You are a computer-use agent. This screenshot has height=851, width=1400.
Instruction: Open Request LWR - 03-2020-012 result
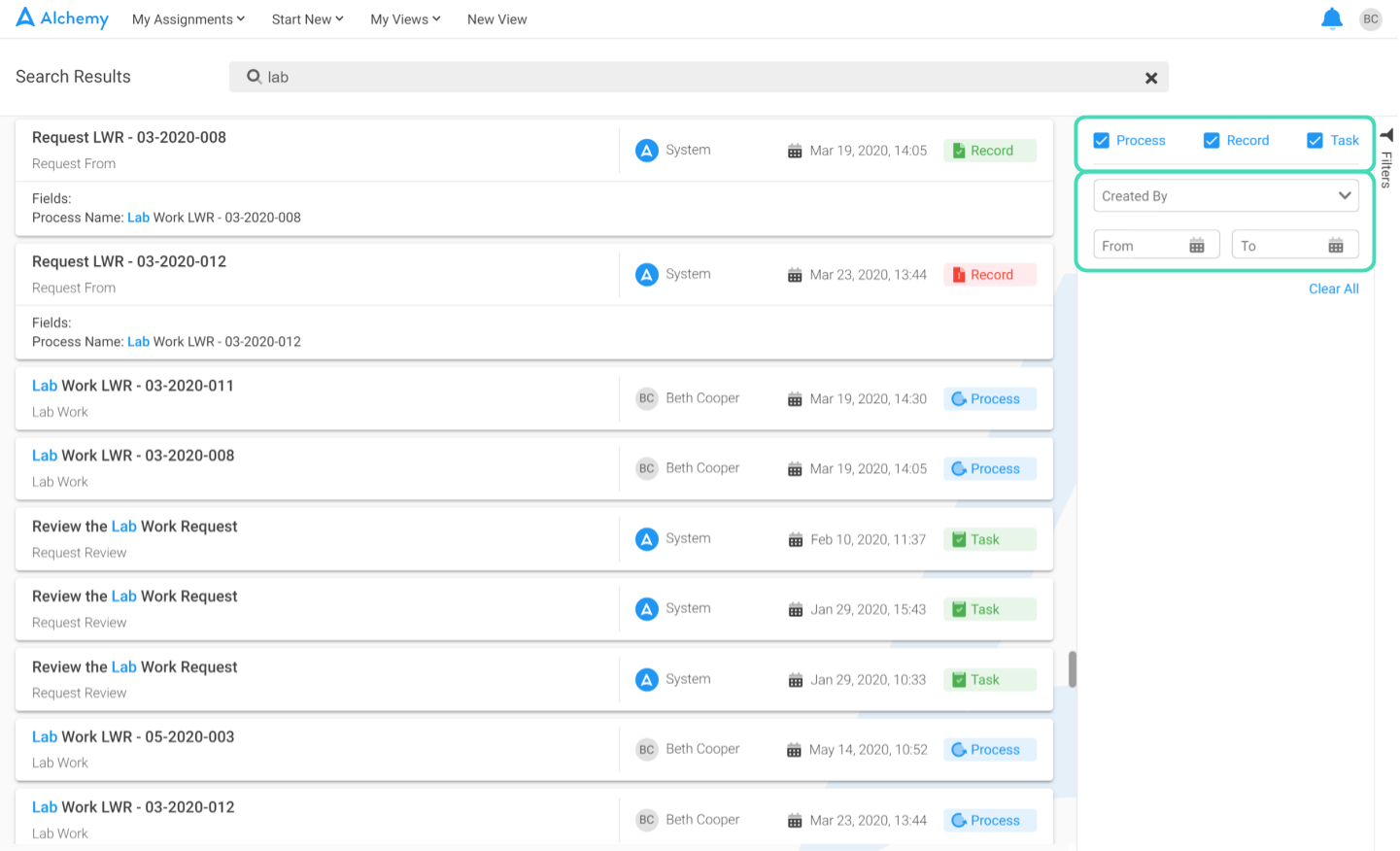coord(129,262)
